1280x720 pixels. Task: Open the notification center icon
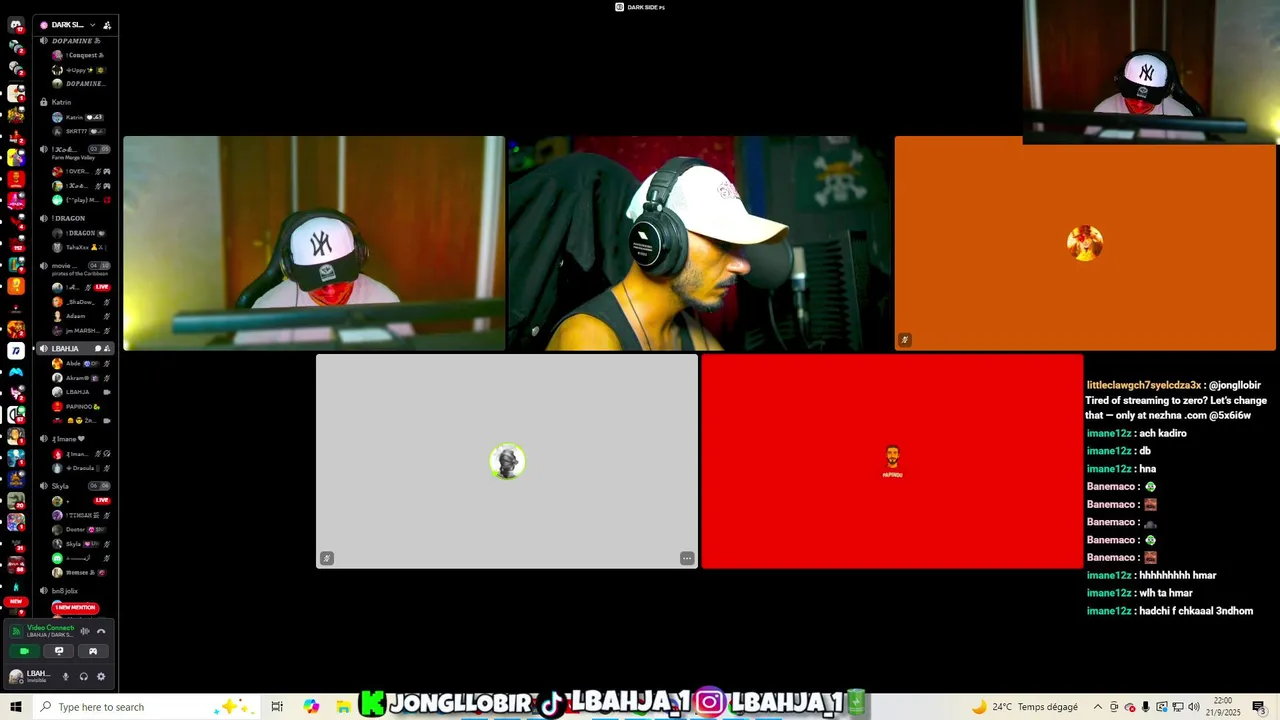click(1259, 707)
